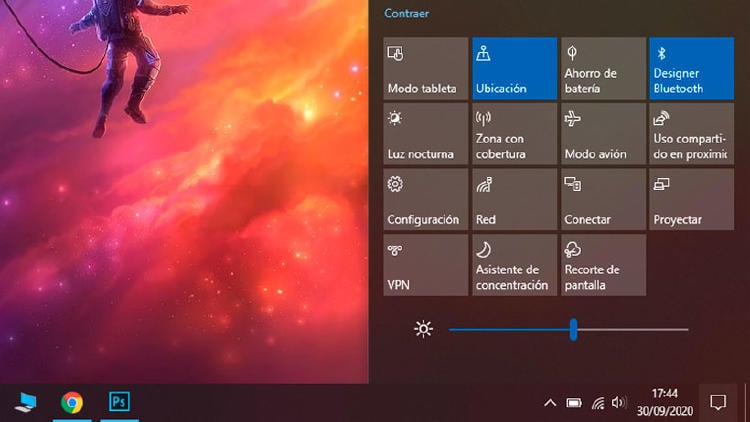Collapse quick actions with Contraer
This screenshot has width=750, height=422.
coord(407,14)
